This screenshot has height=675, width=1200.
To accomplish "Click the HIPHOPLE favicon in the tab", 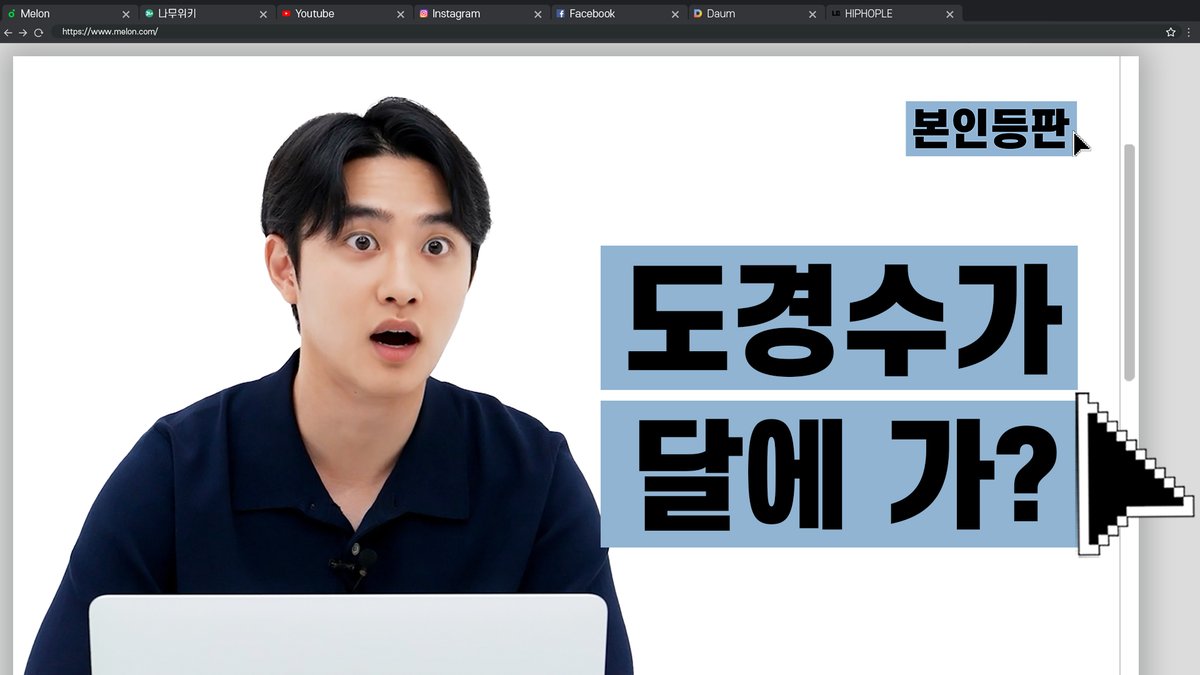I will coord(836,14).
